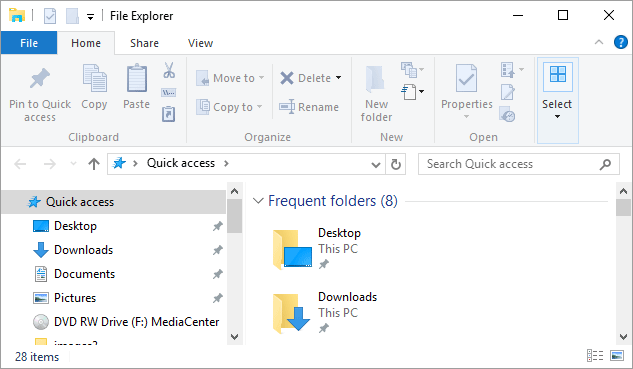The height and width of the screenshot is (369, 633).
Task: Click the Help question mark icon
Action: tap(620, 42)
